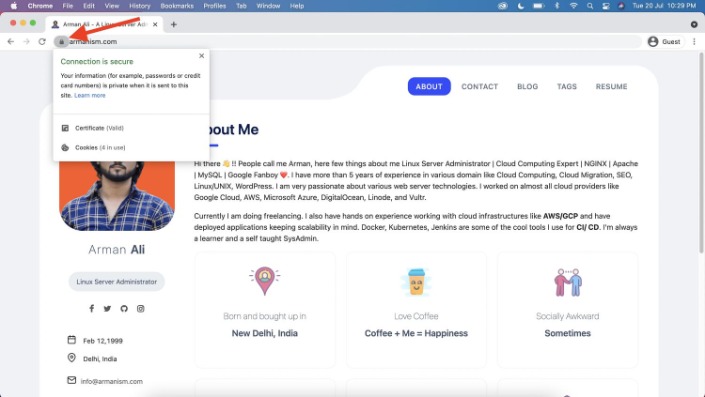Click the coffee cup illustration
The width and height of the screenshot is (705, 397).
click(x=416, y=282)
